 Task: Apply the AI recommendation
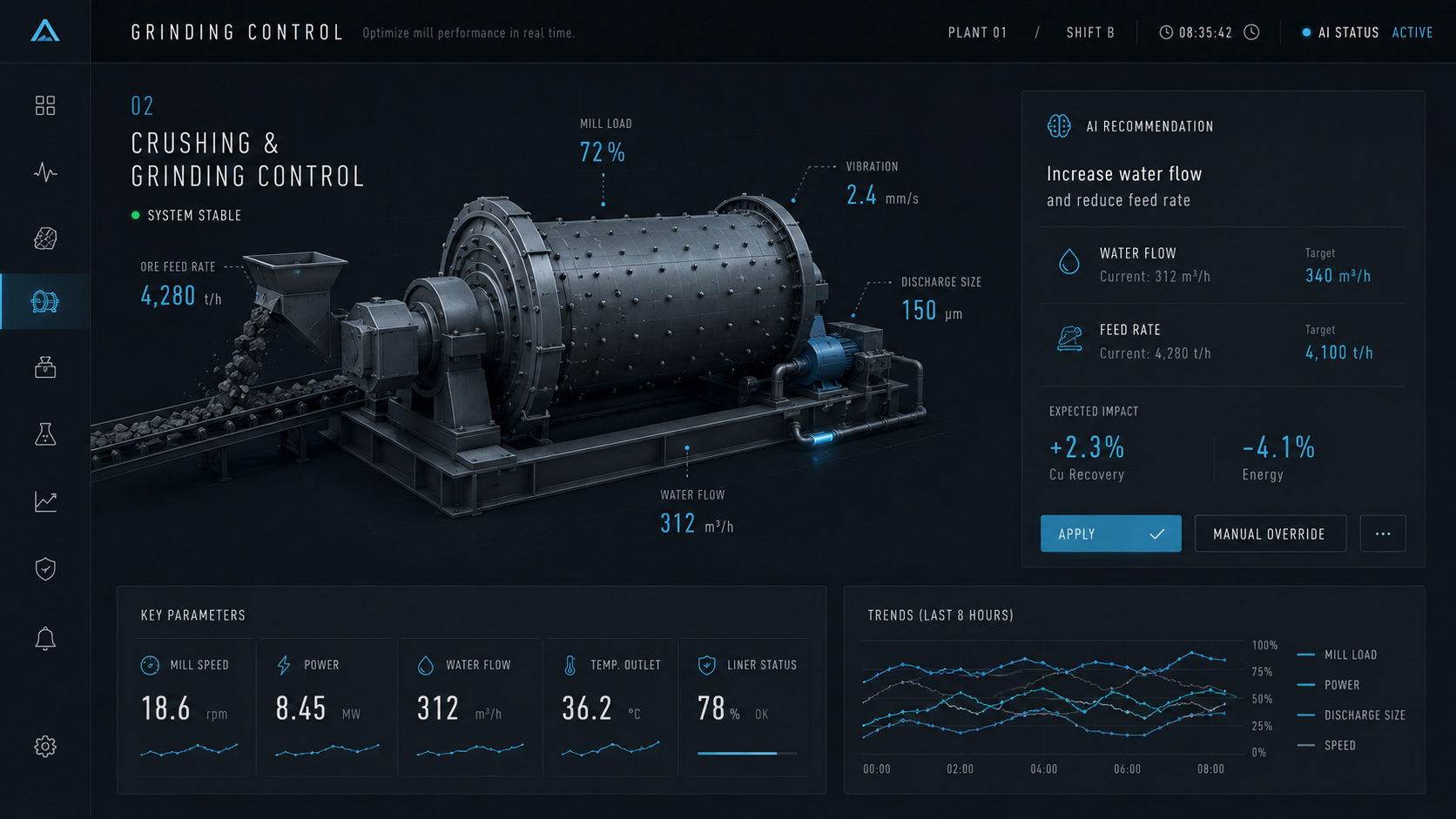(x=1111, y=534)
